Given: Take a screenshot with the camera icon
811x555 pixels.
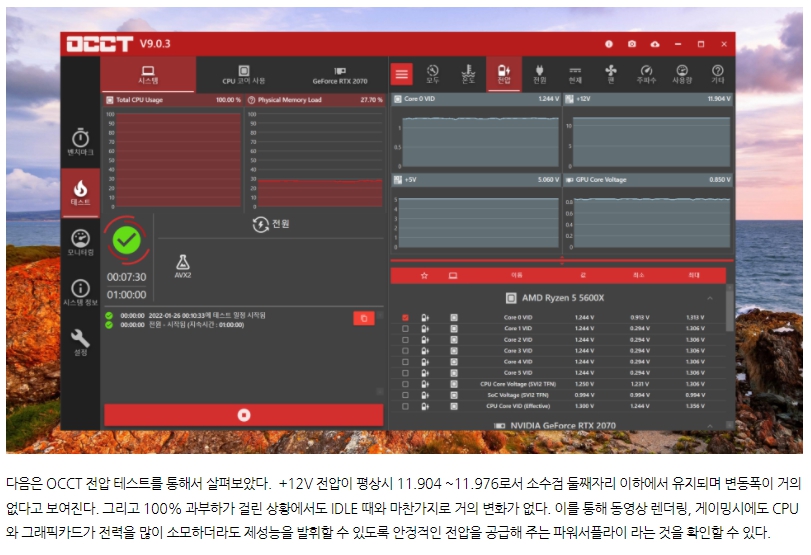Looking at the screenshot, I should (x=632, y=44).
